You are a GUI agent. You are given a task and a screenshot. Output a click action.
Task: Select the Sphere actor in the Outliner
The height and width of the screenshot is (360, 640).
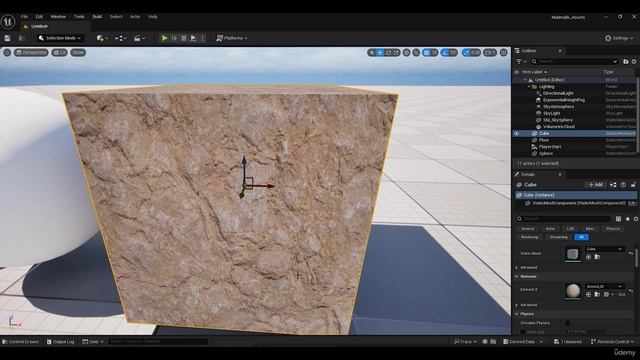[546, 153]
